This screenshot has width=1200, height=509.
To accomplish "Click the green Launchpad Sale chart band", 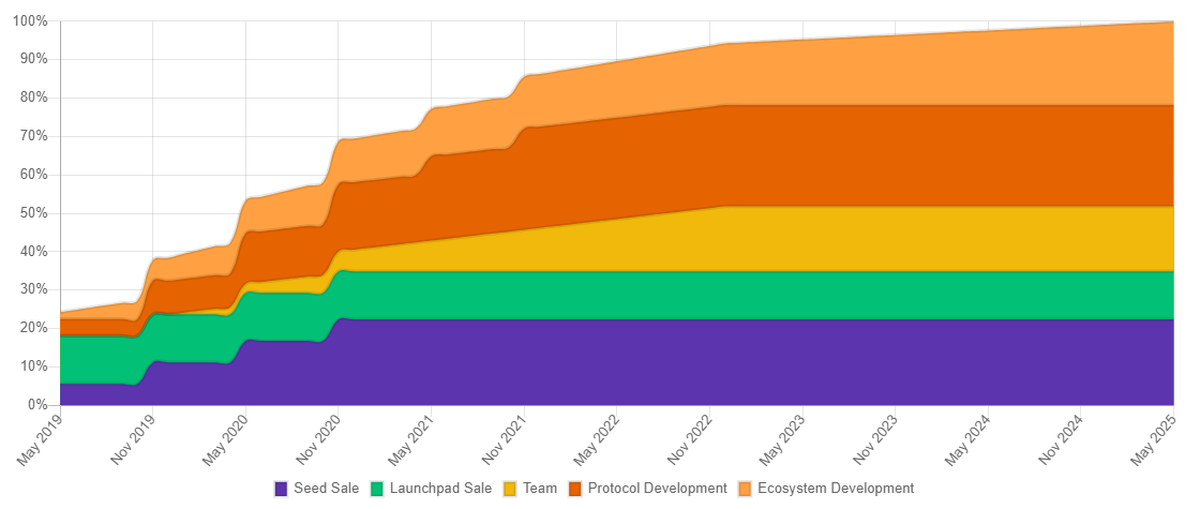I will (x=700, y=295).
